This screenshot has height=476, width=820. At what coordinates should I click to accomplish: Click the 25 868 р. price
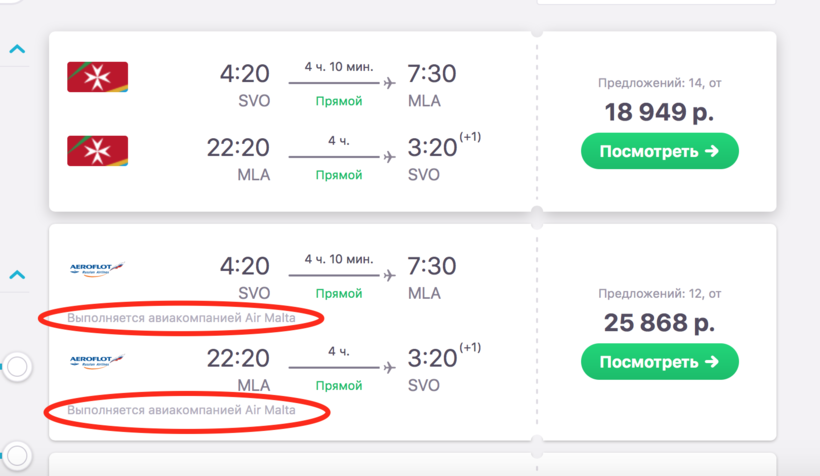tap(659, 323)
